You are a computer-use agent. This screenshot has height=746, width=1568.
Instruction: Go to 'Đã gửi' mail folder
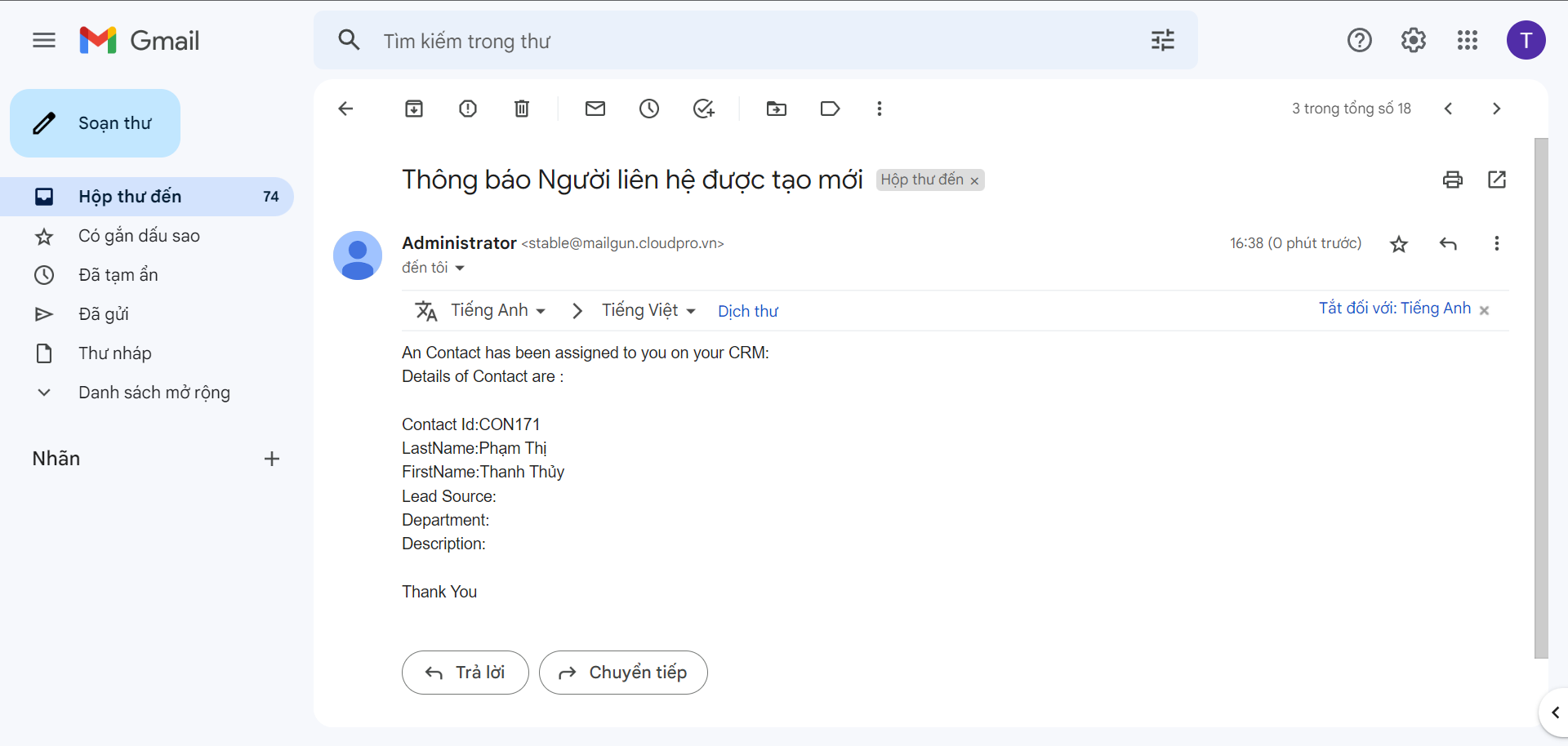coord(104,313)
